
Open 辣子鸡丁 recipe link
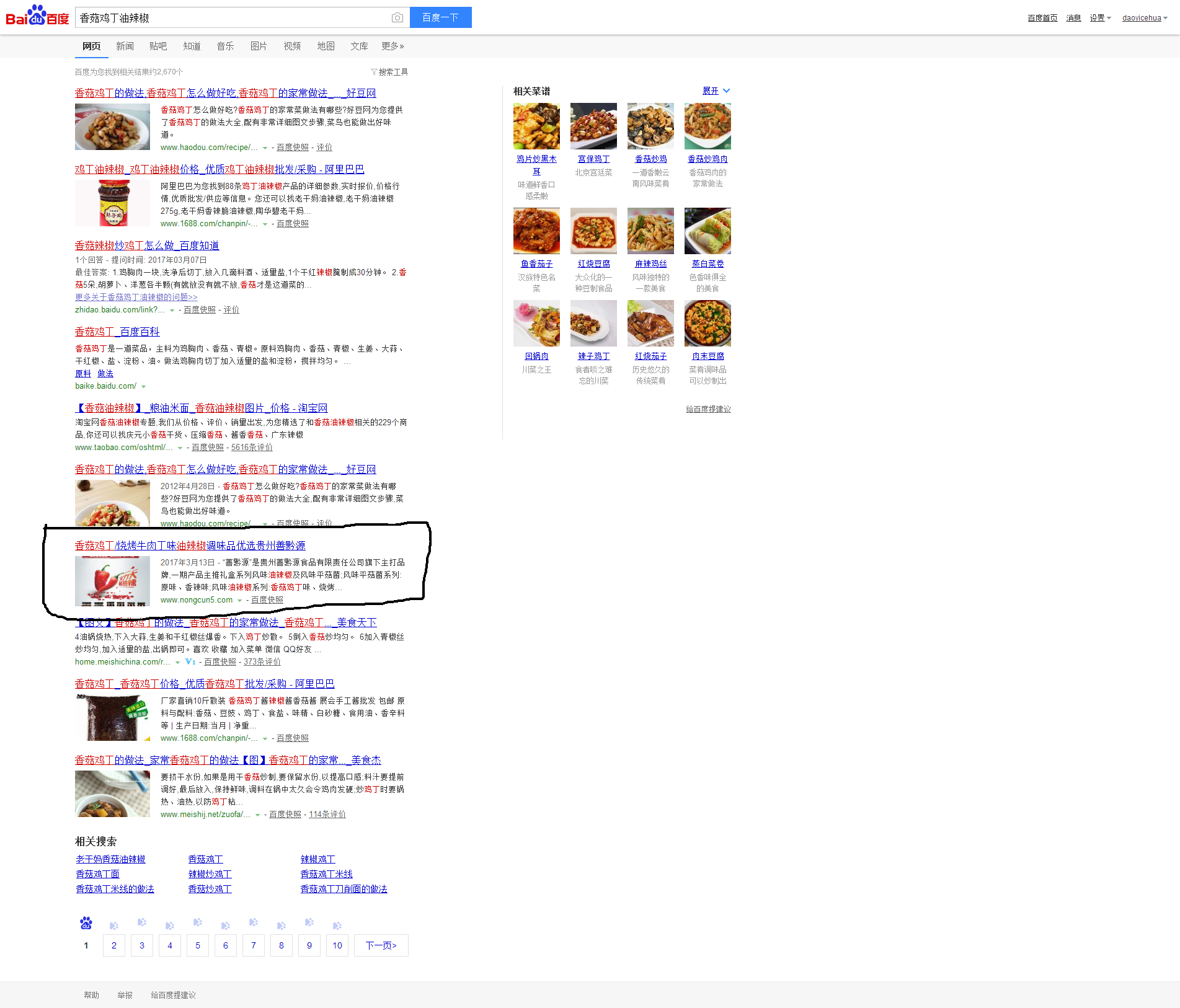click(593, 356)
